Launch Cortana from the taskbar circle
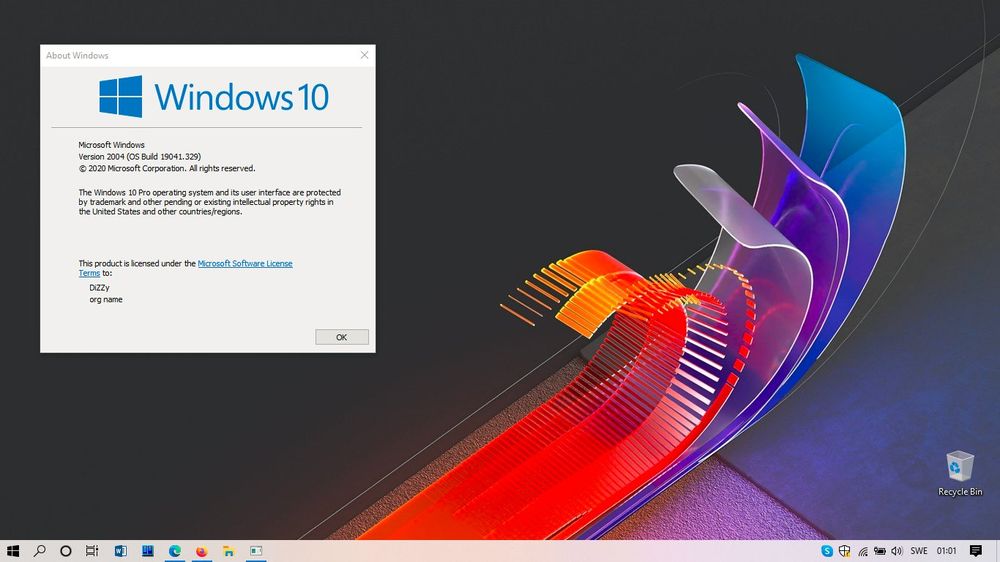The width and height of the screenshot is (1000, 562). [66, 551]
